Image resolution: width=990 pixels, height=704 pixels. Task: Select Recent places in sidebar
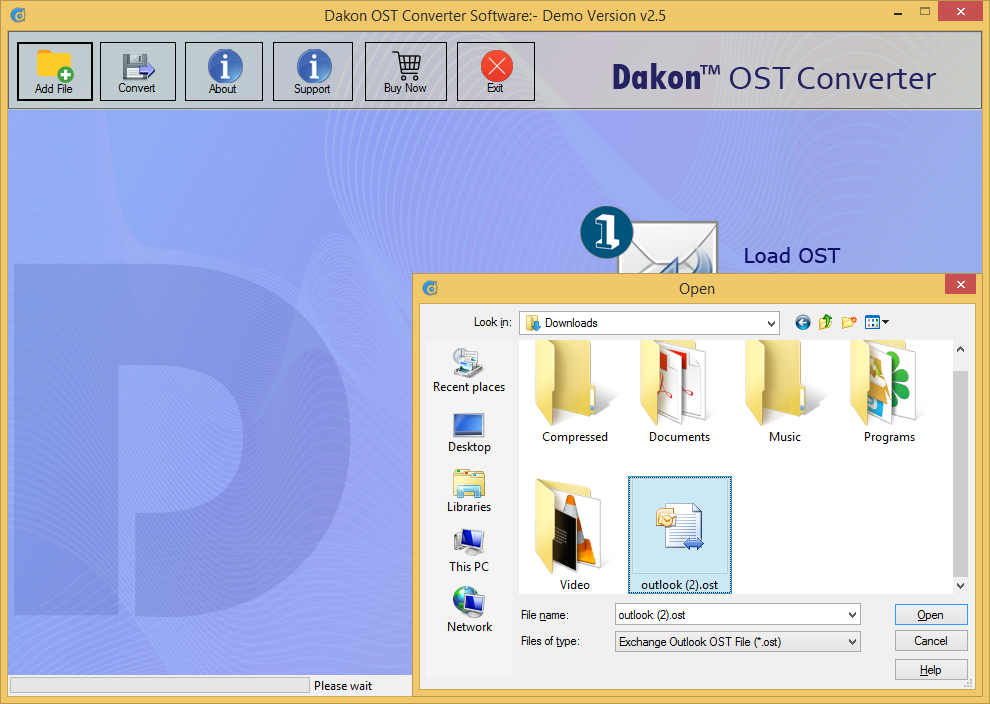(x=468, y=371)
